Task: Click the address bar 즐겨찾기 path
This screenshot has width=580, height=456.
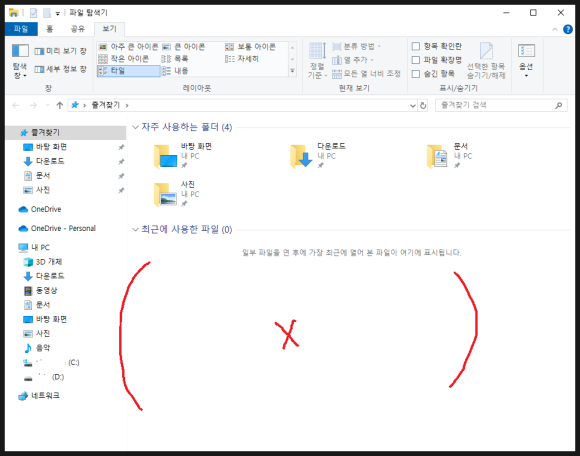Action: tap(106, 105)
